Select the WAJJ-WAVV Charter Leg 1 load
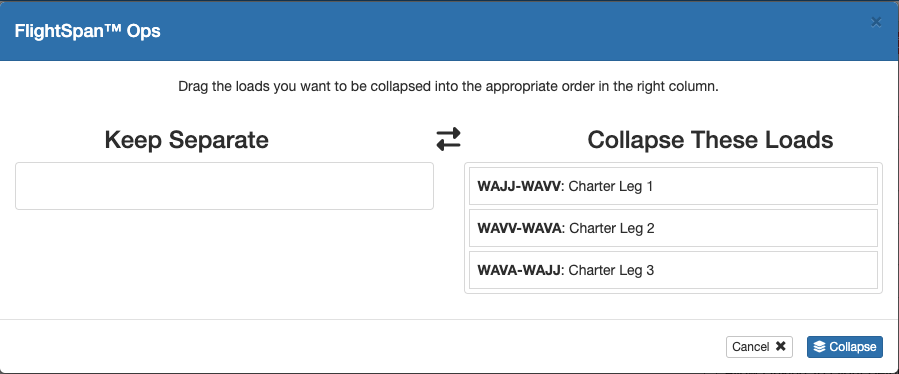Image resolution: width=899 pixels, height=374 pixels. point(673,186)
